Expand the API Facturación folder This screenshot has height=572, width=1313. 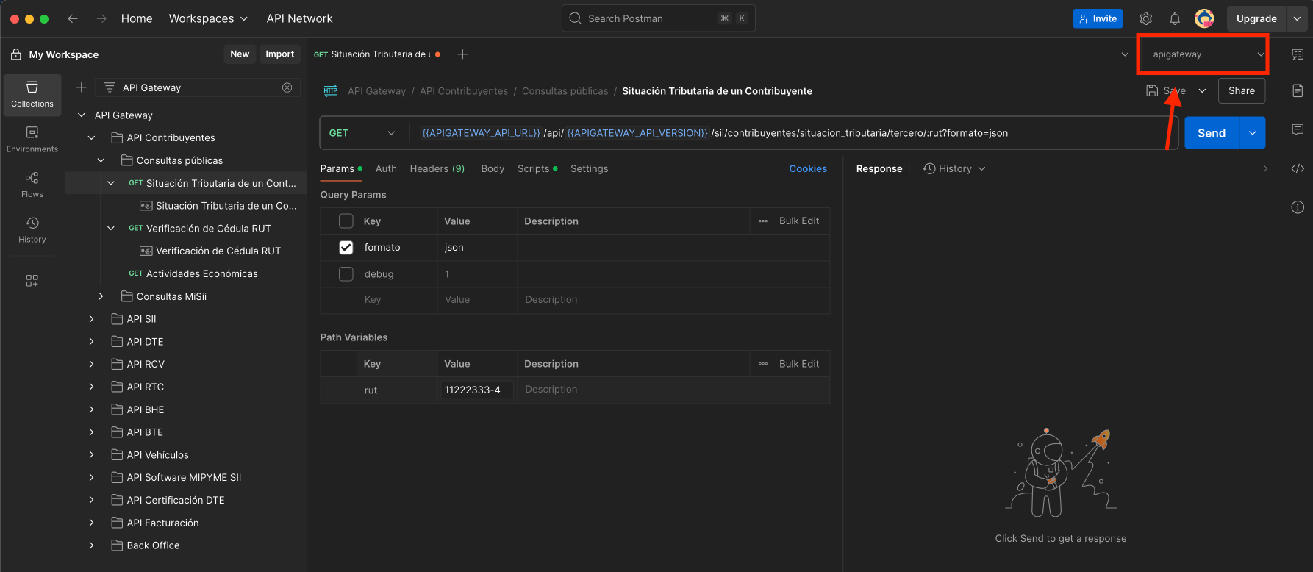92,523
